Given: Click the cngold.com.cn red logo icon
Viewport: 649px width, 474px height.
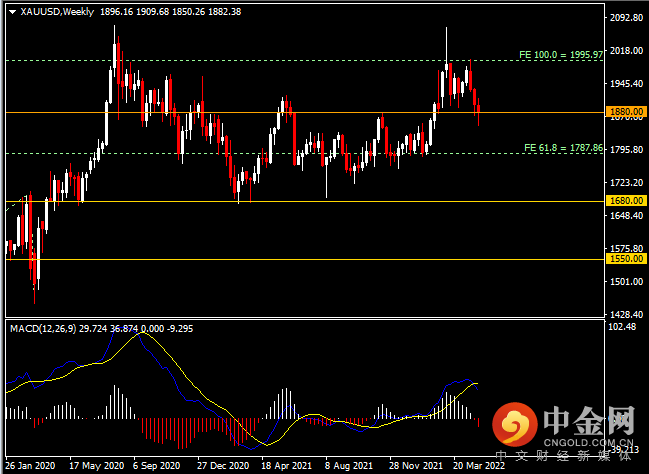Looking at the screenshot, I should pyautogui.click(x=514, y=423).
